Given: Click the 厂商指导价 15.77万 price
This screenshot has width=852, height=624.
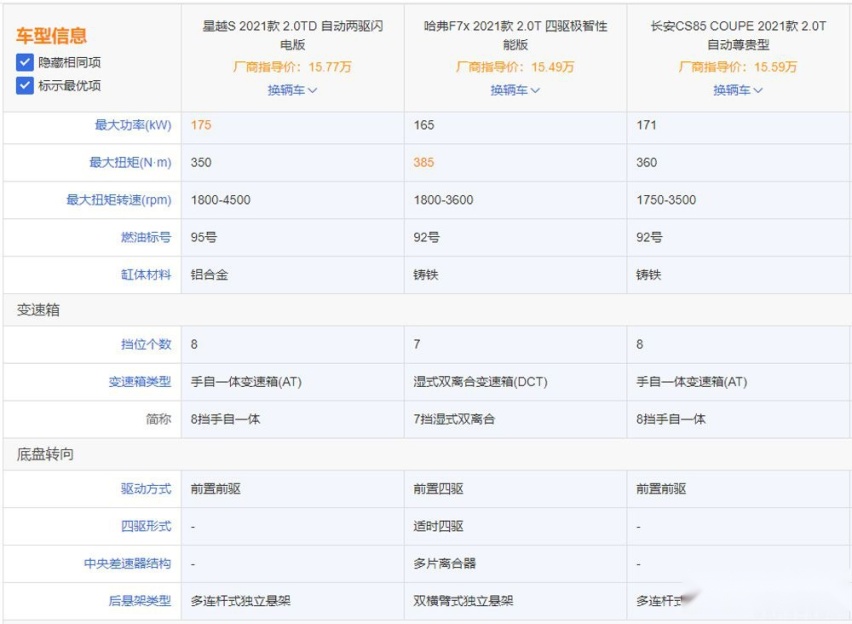Looking at the screenshot, I should click(x=292, y=67).
